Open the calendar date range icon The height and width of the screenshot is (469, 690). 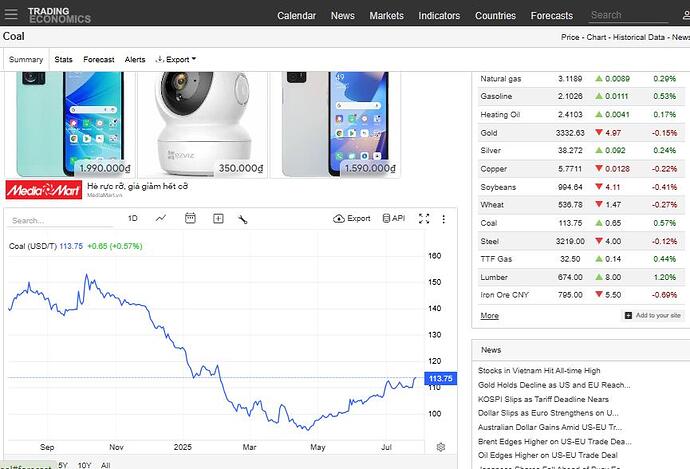190,218
